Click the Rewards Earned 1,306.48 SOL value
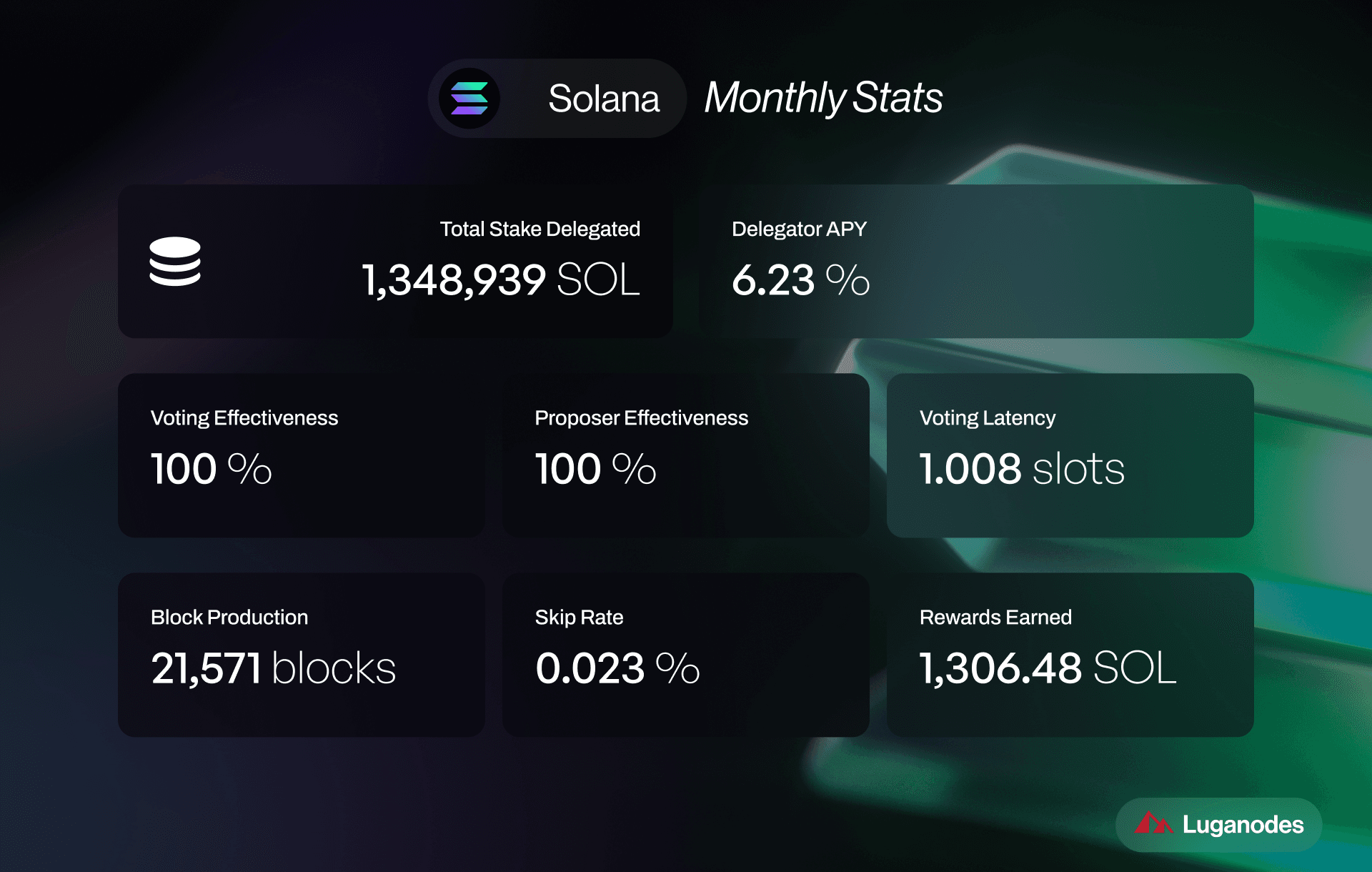 1048,668
